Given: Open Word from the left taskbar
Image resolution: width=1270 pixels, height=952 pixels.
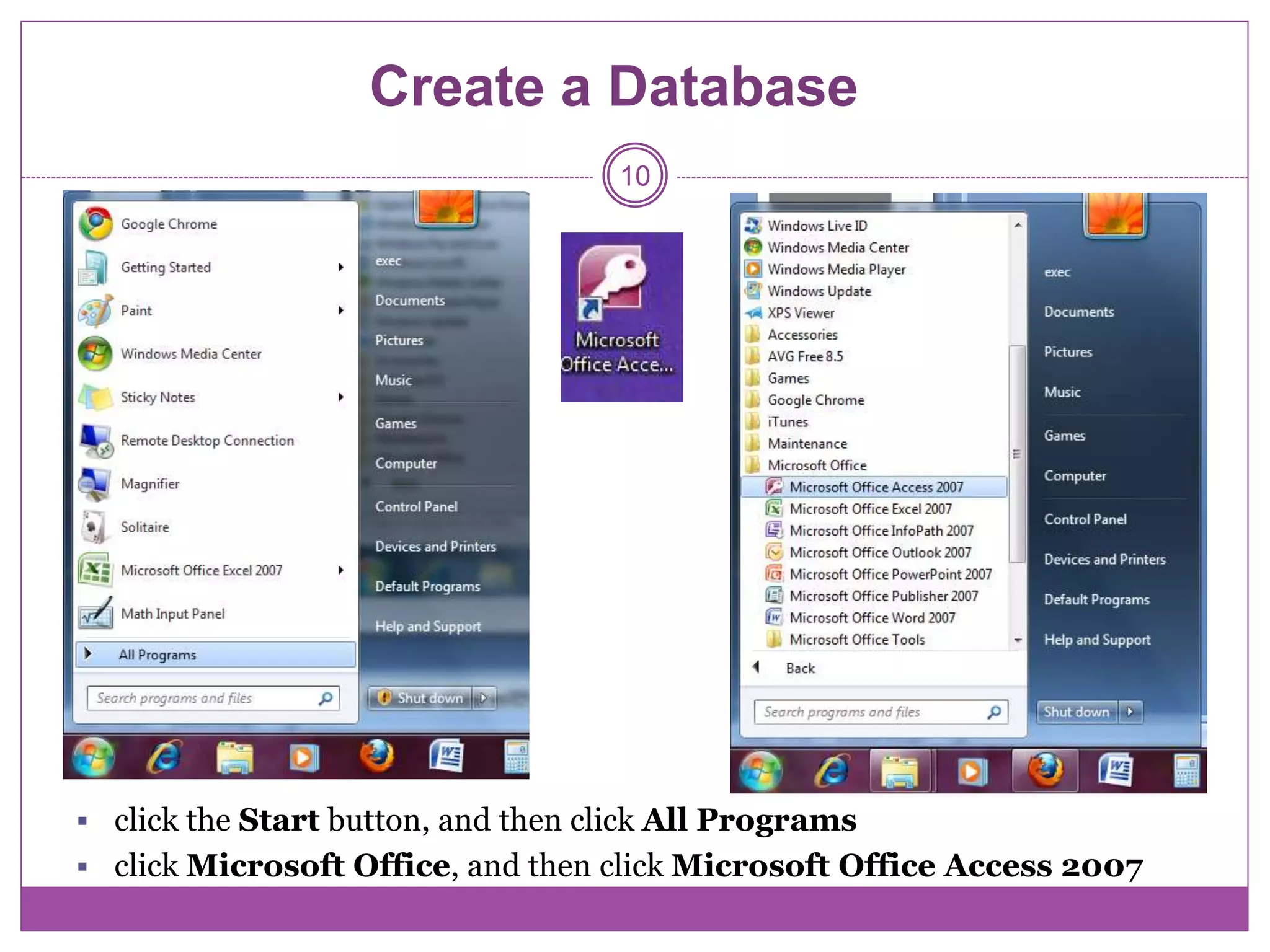Looking at the screenshot, I should tap(447, 756).
